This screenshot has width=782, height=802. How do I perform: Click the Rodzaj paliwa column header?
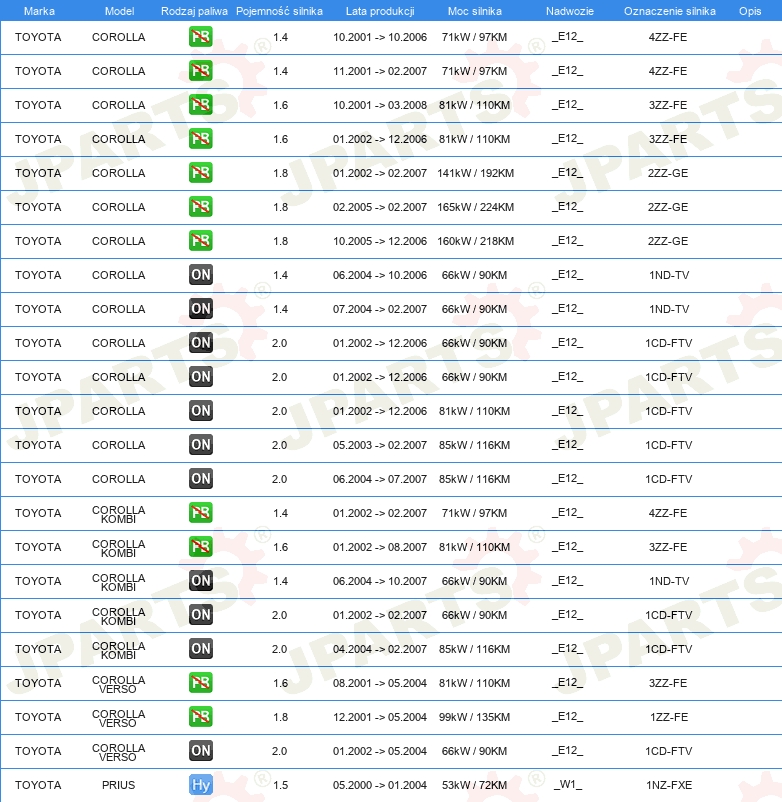pos(194,11)
